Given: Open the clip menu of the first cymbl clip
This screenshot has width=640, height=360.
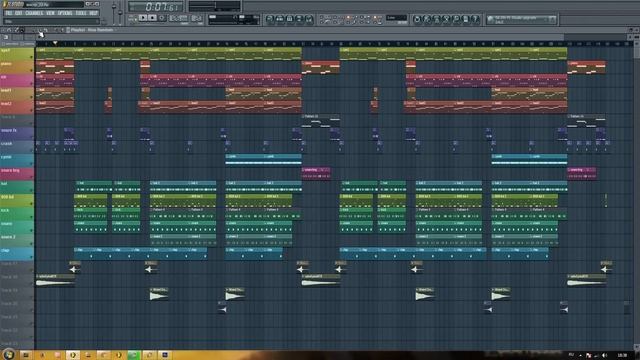Looking at the screenshot, I should pyautogui.click(x=227, y=156).
